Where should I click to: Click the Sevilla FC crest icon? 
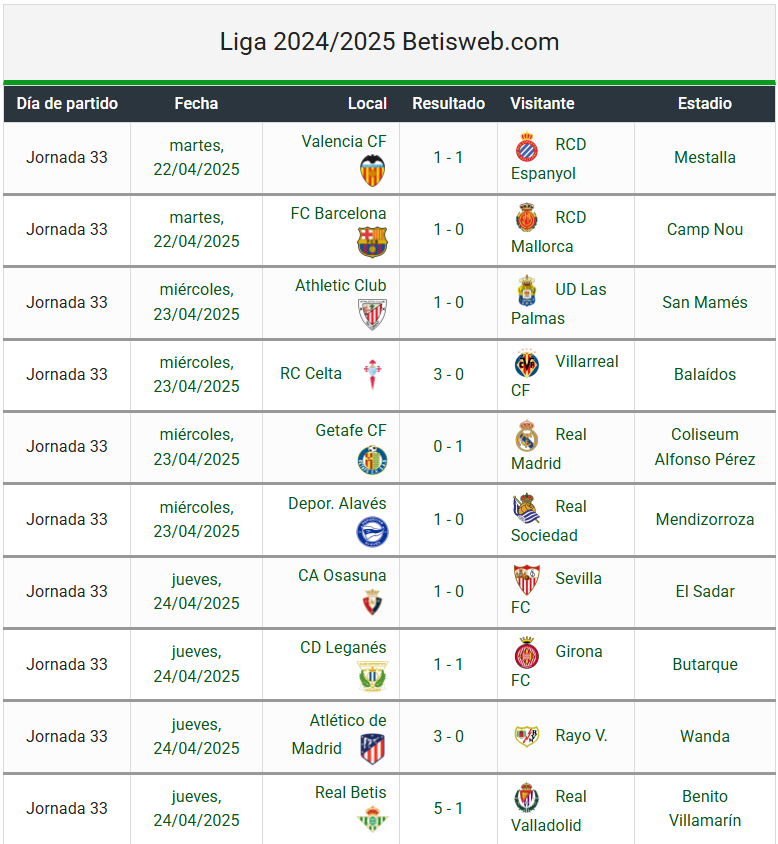[x=527, y=579]
